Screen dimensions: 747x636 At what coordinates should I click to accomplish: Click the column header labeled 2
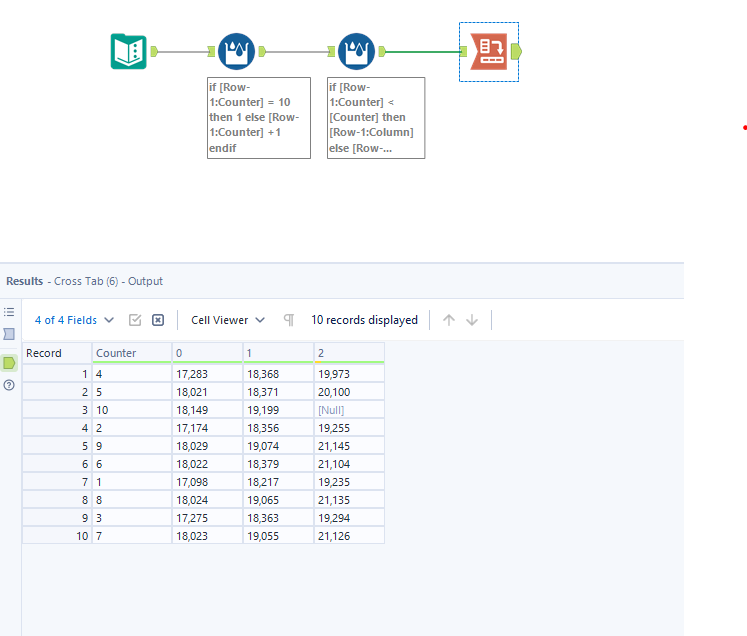pos(349,353)
